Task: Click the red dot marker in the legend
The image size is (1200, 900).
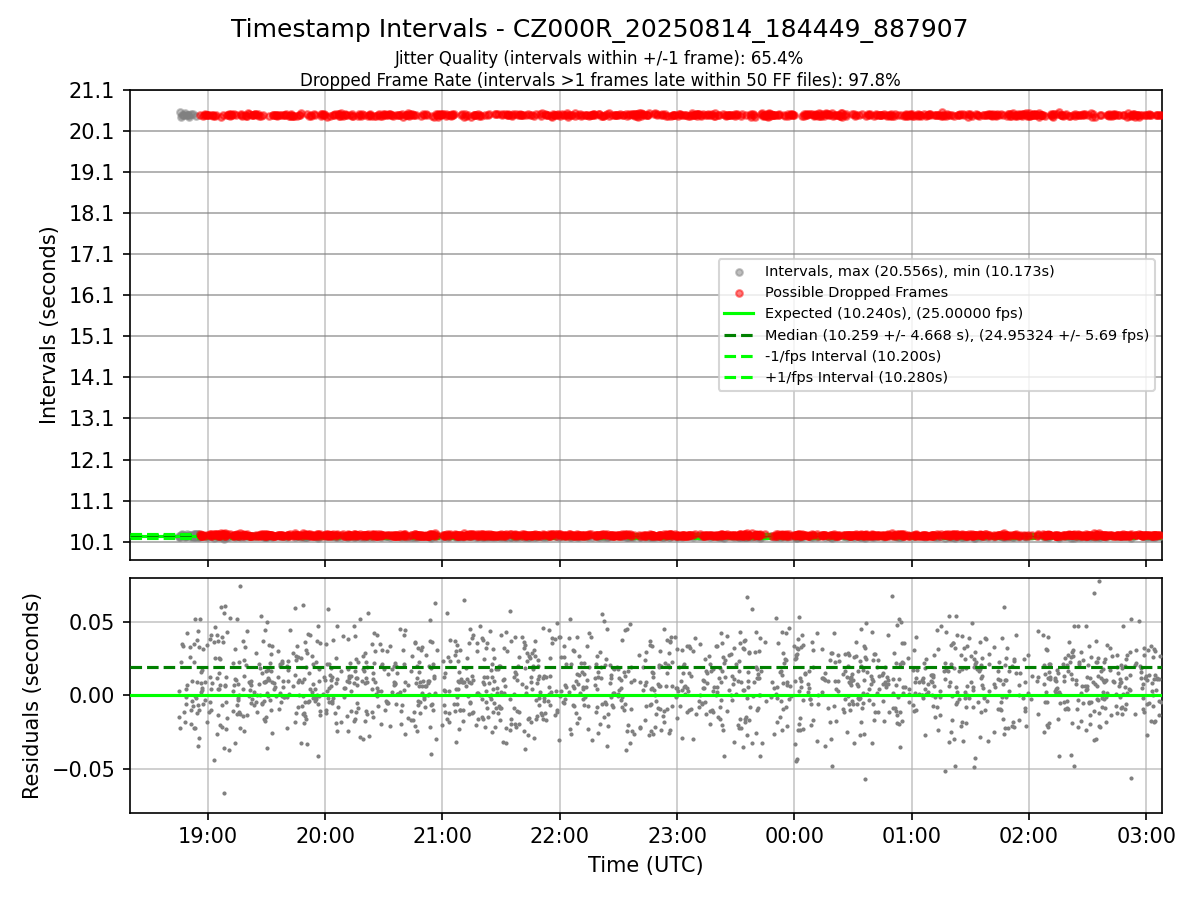Action: click(739, 293)
